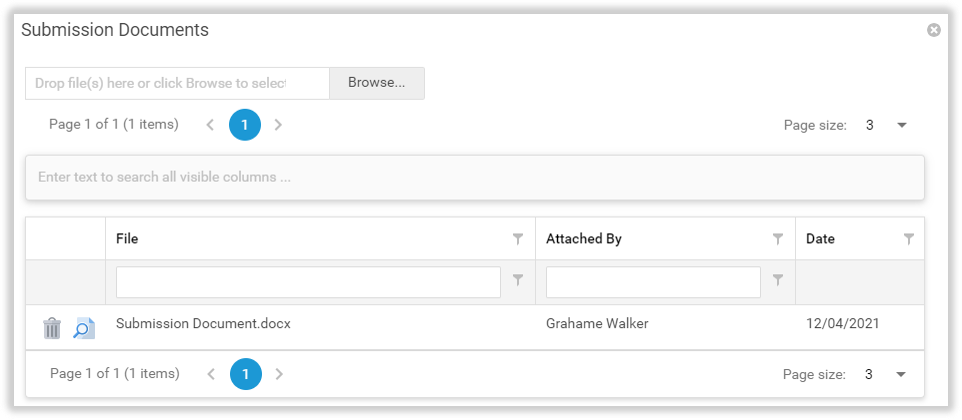Screen dimensions: 962x420
Task: Go to next page in top pager
Action: [x=278, y=125]
